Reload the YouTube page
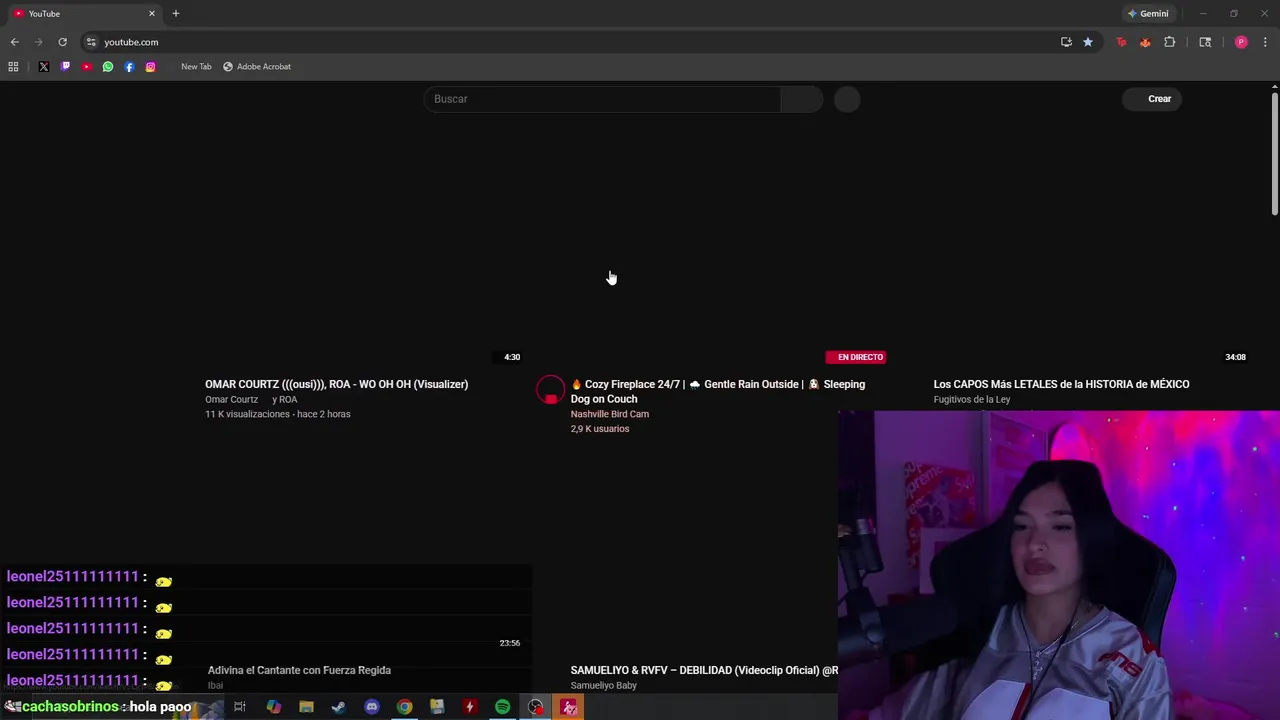This screenshot has width=1280, height=720. tap(62, 42)
